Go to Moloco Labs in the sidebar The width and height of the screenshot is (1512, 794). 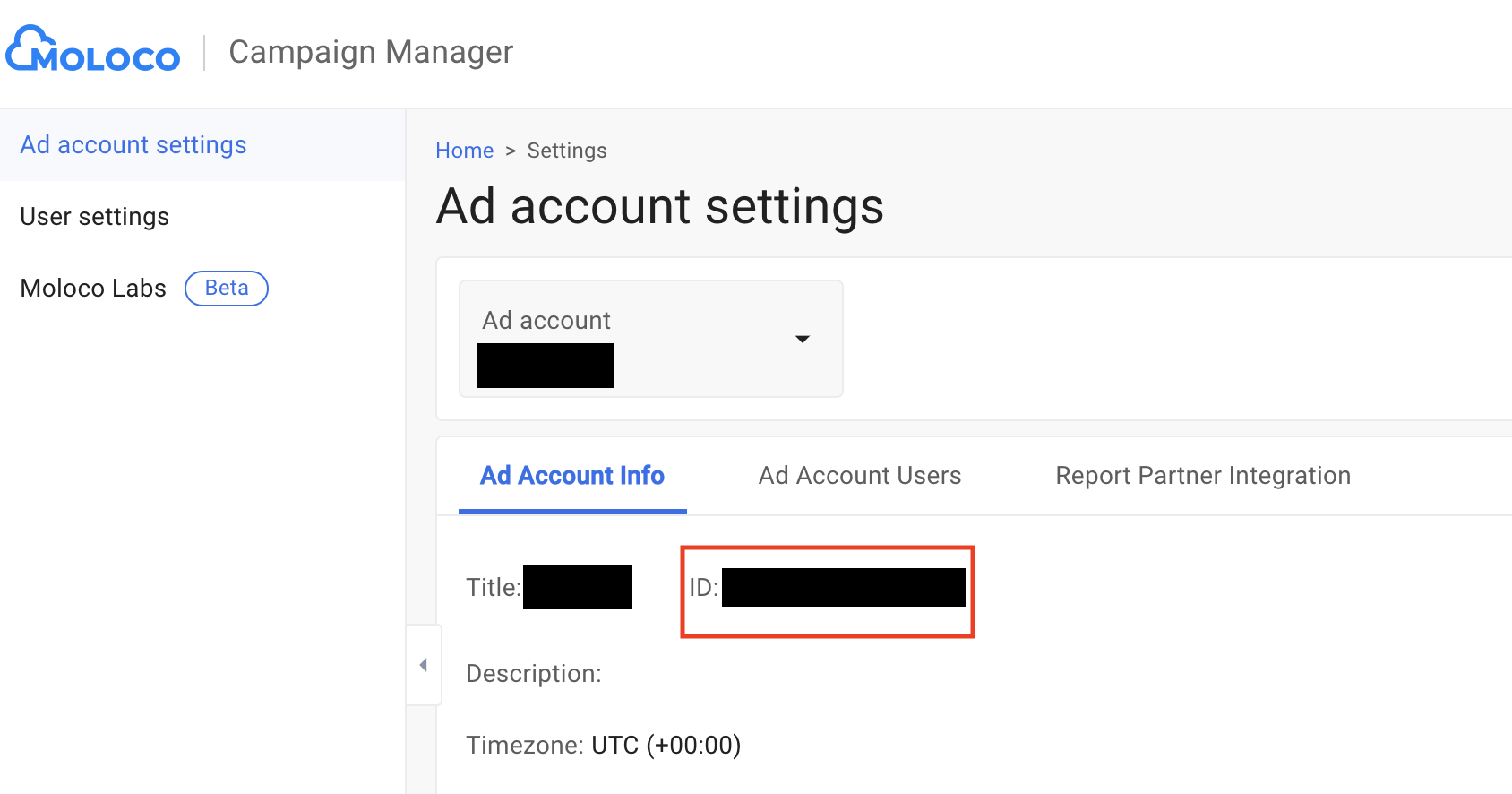pos(93,289)
